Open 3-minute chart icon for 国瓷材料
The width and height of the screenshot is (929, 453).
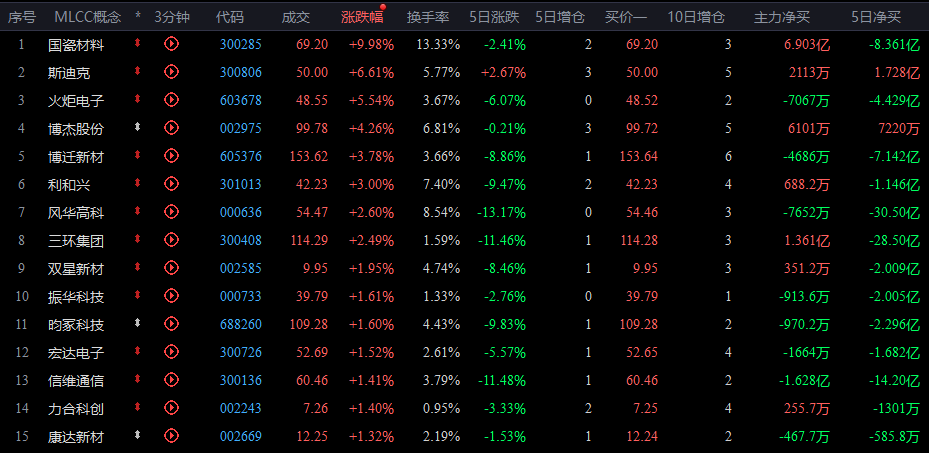171,44
